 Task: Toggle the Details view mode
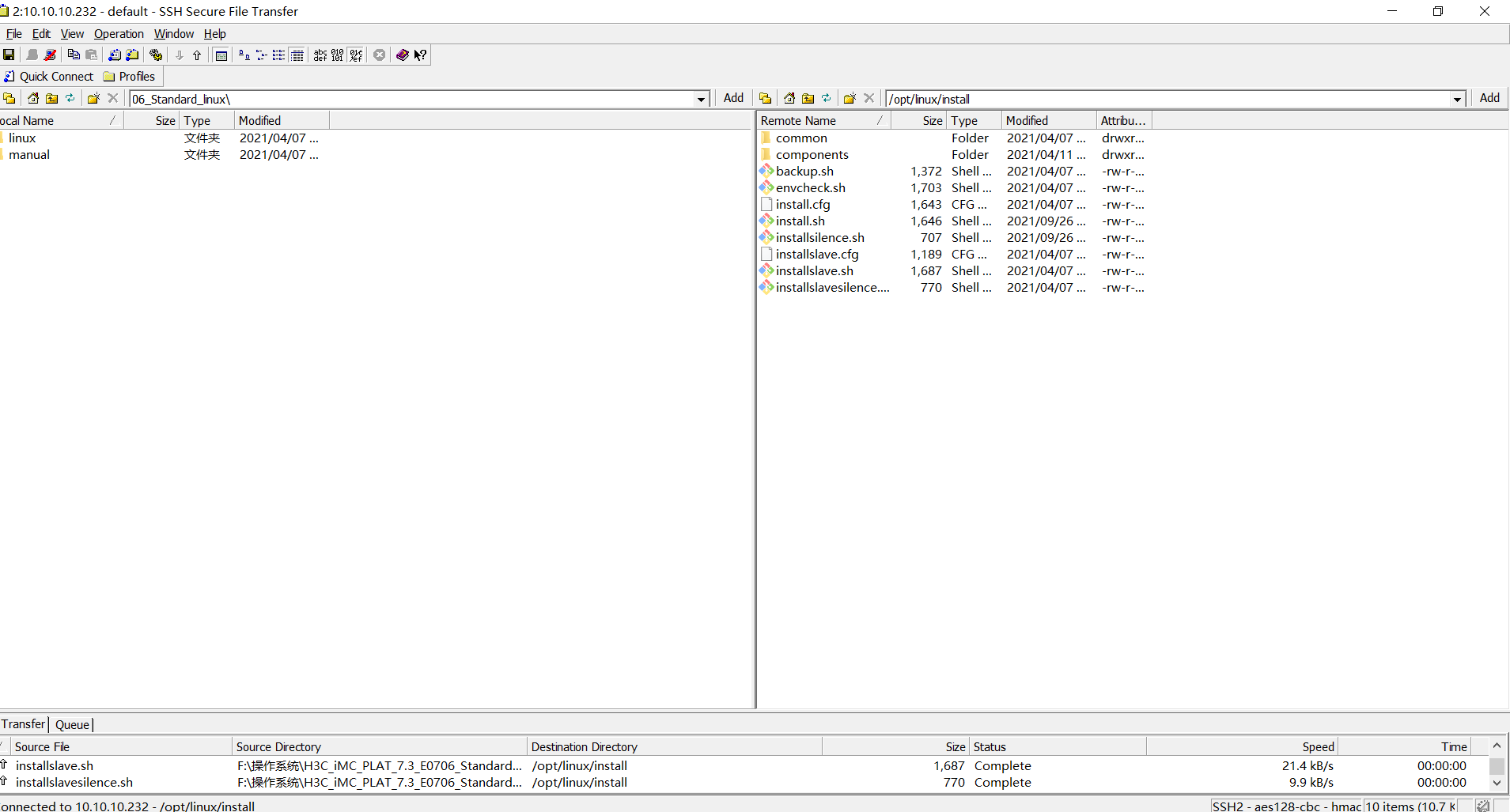click(297, 55)
